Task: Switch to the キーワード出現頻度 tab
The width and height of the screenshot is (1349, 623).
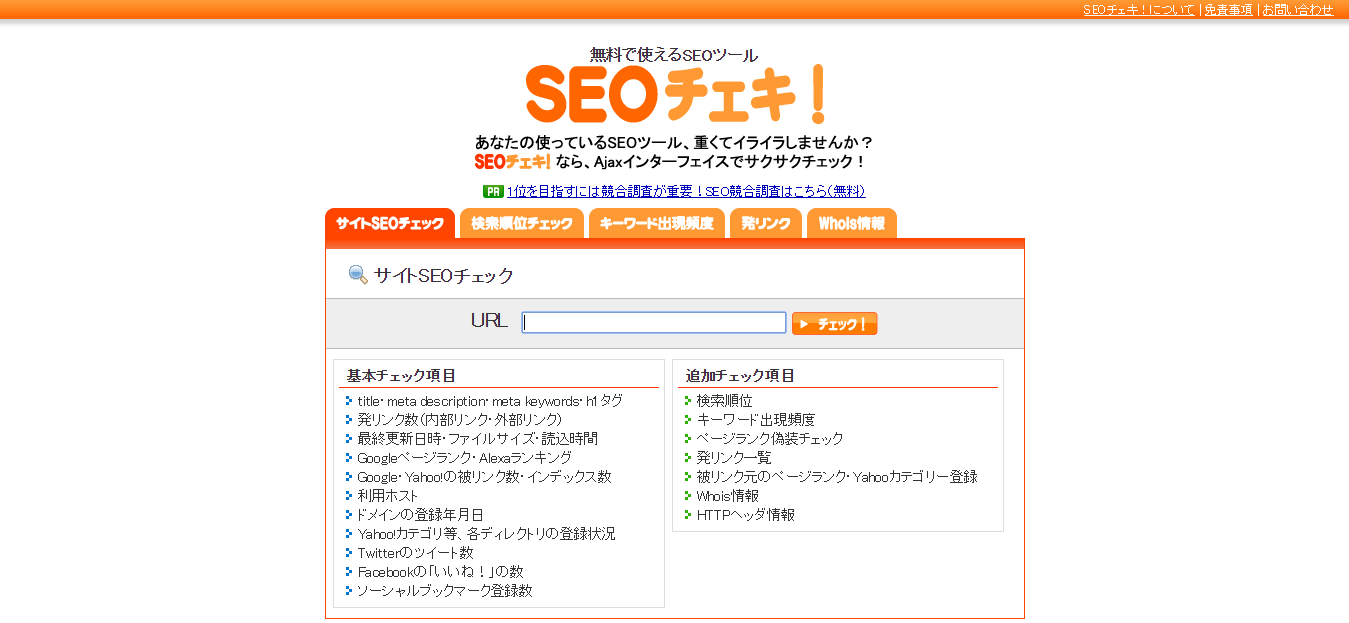Action: pyautogui.click(x=657, y=224)
